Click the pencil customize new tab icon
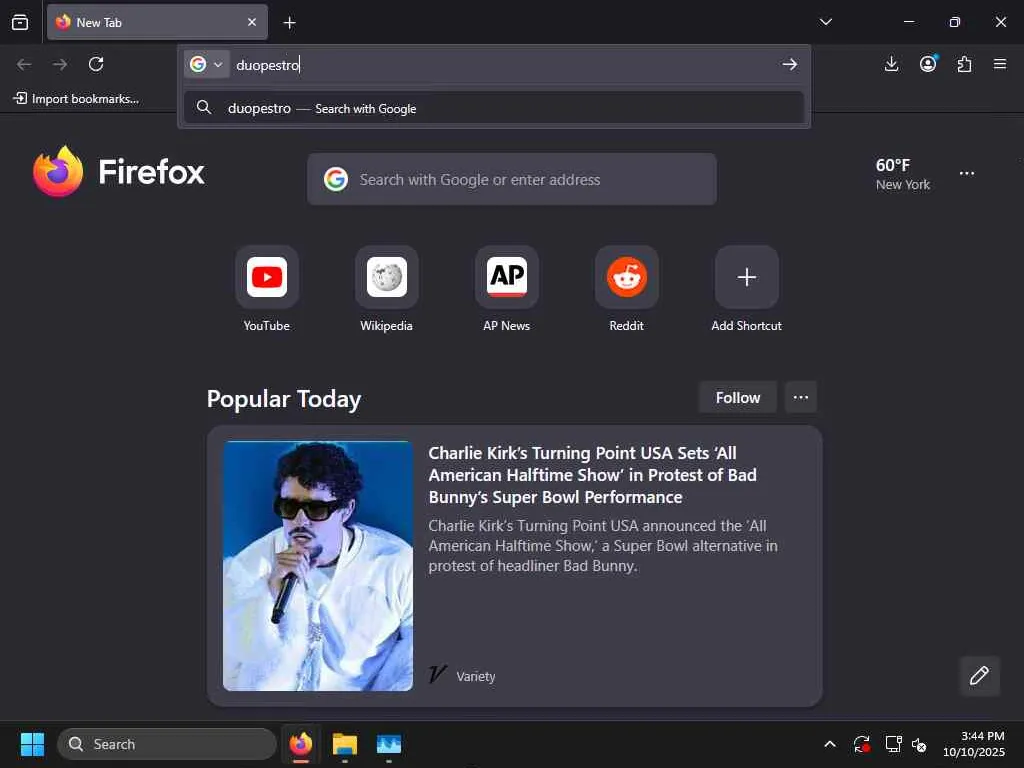This screenshot has width=1024, height=768. coord(979,676)
